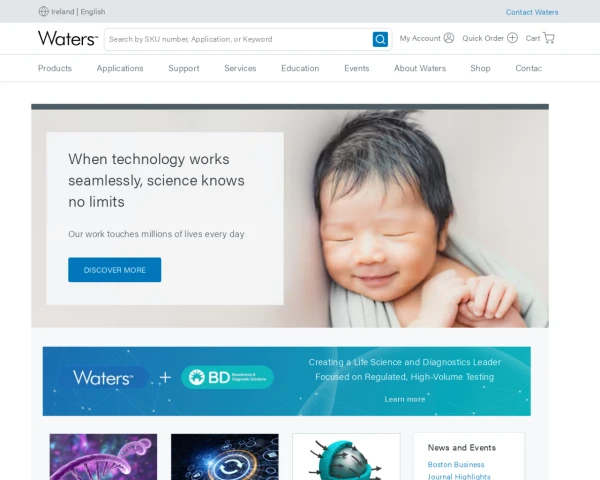Expand the Support navigation item
The width and height of the screenshot is (600, 480).
point(184,68)
